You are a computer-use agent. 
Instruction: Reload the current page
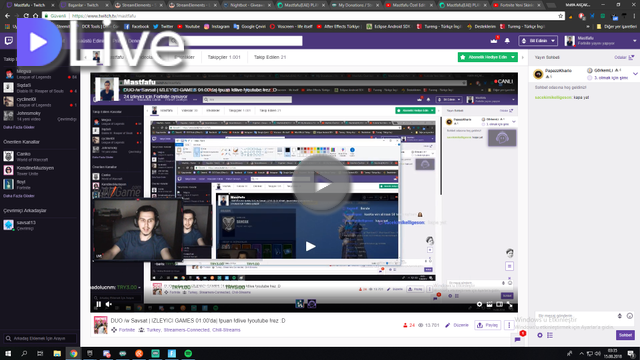(26, 16)
